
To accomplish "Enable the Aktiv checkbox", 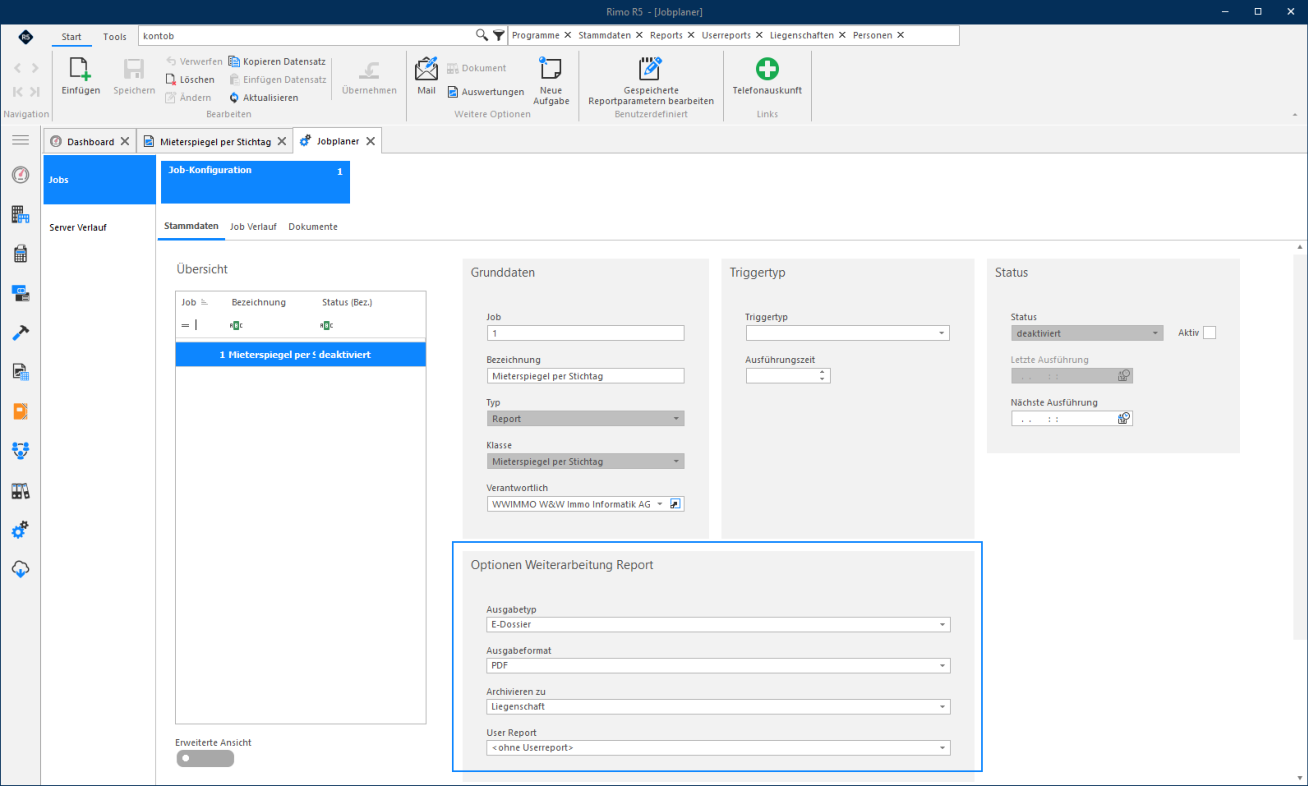I will coord(1209,333).
